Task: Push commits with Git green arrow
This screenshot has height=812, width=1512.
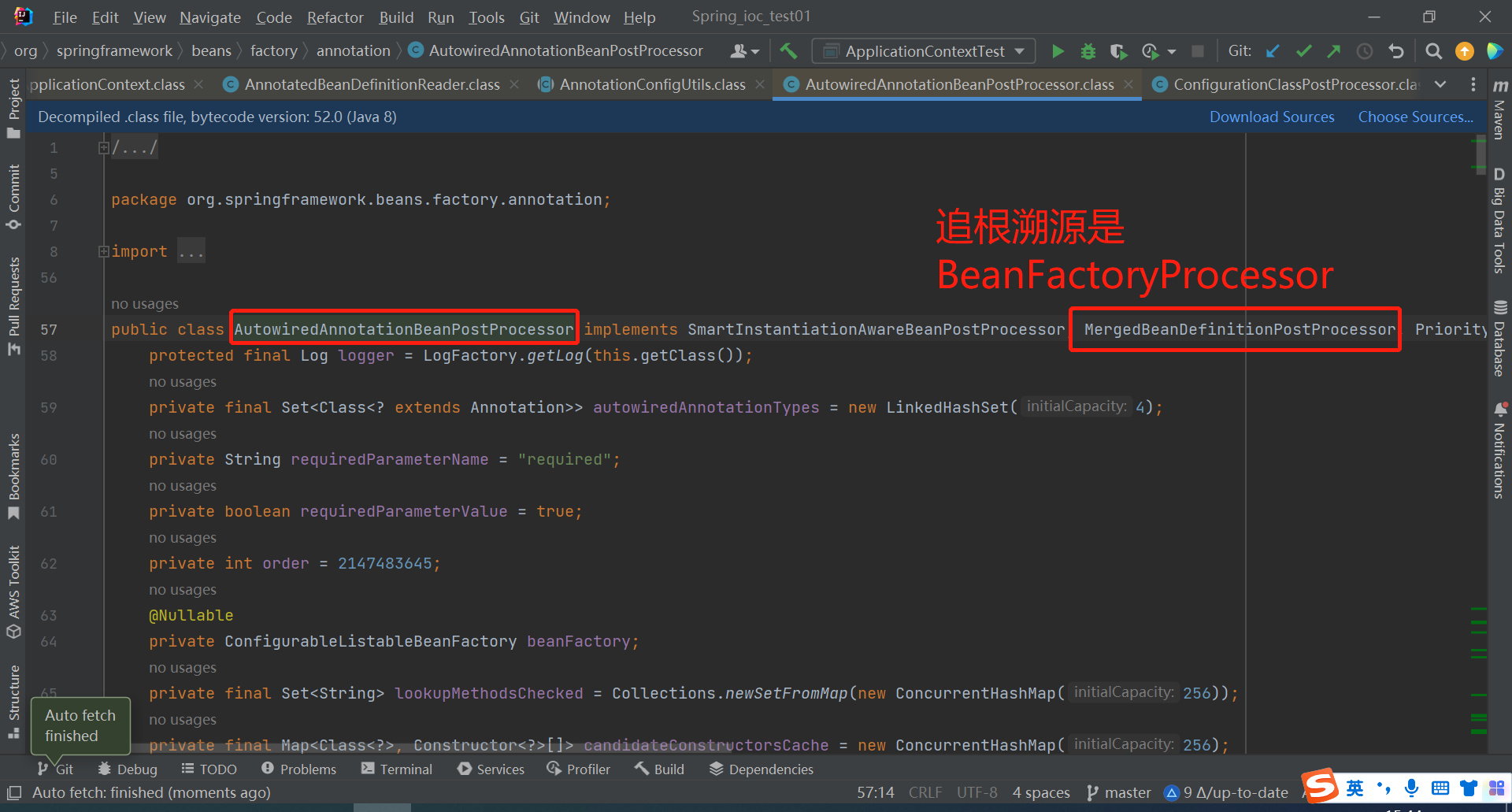Action: [x=1334, y=51]
